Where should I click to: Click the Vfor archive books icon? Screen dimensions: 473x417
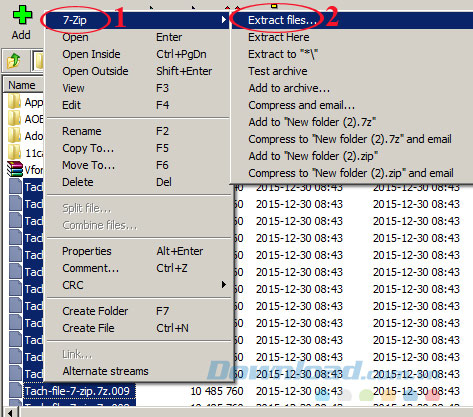(x=15, y=169)
